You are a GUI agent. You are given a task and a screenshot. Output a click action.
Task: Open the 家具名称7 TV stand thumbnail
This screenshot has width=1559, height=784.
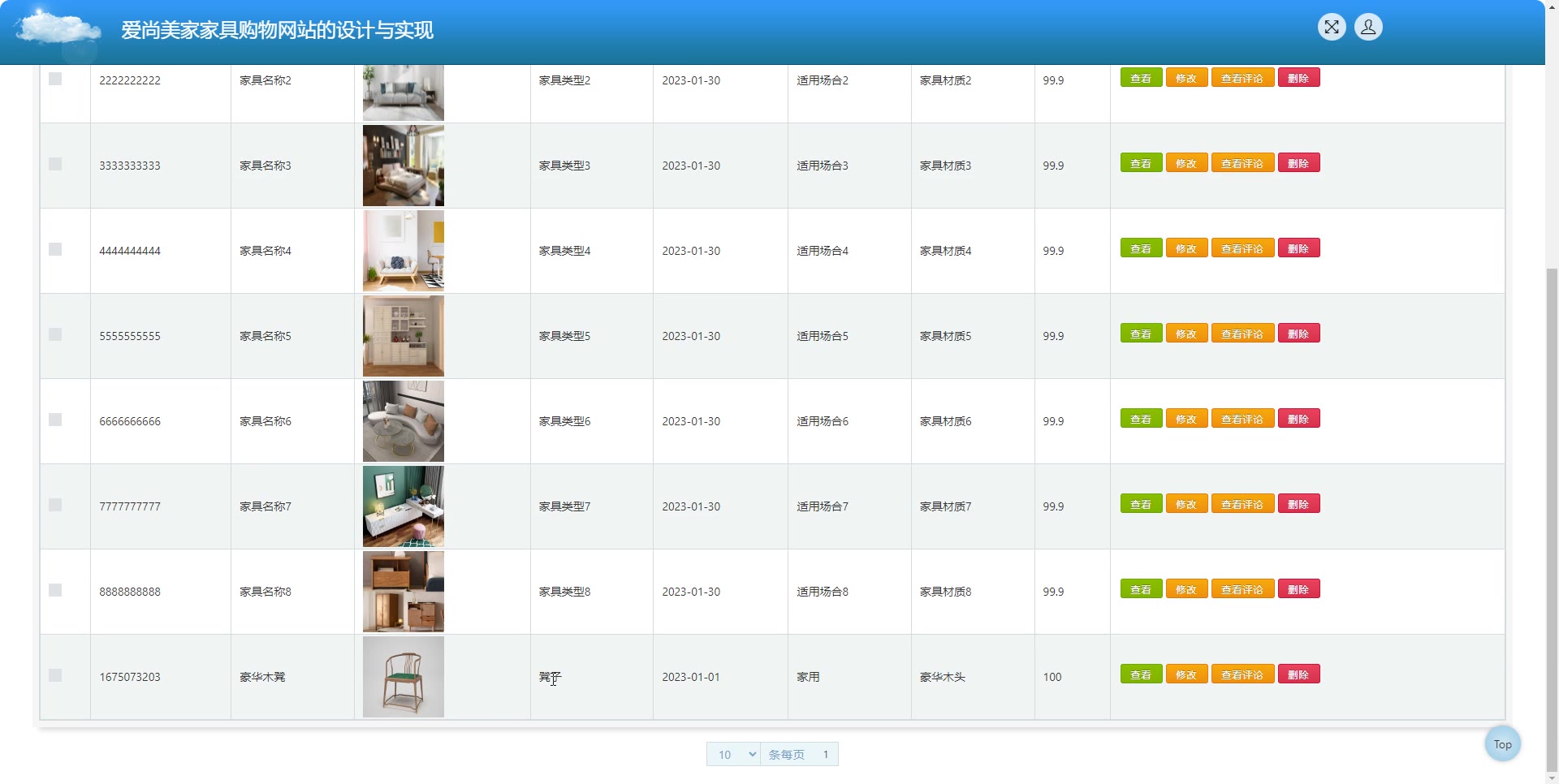(404, 506)
